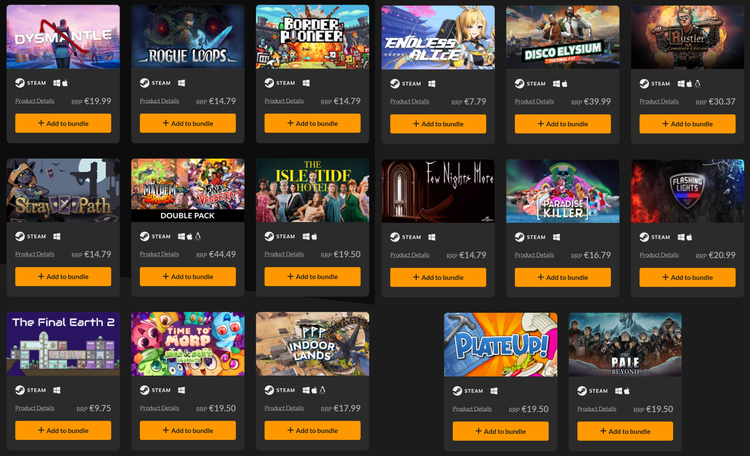Open the PlateUp! game cover image
This screenshot has width=750, height=456.
pos(501,345)
